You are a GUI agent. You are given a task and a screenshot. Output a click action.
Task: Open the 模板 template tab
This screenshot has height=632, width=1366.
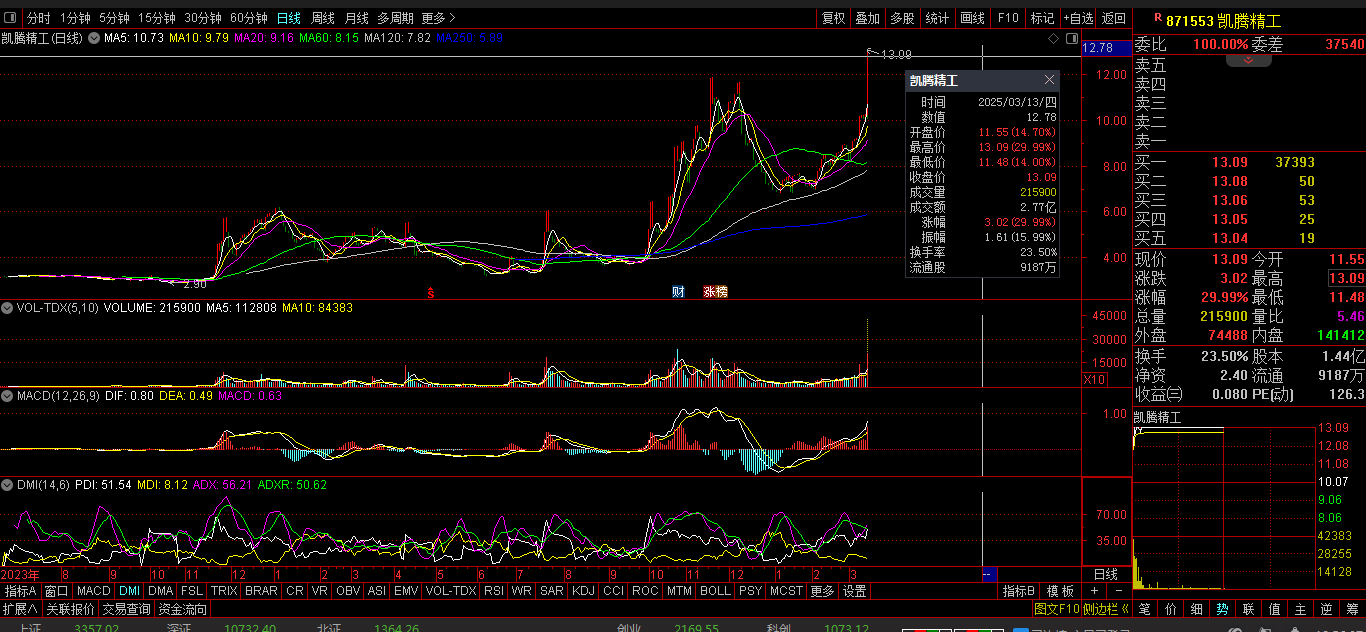[1060, 591]
